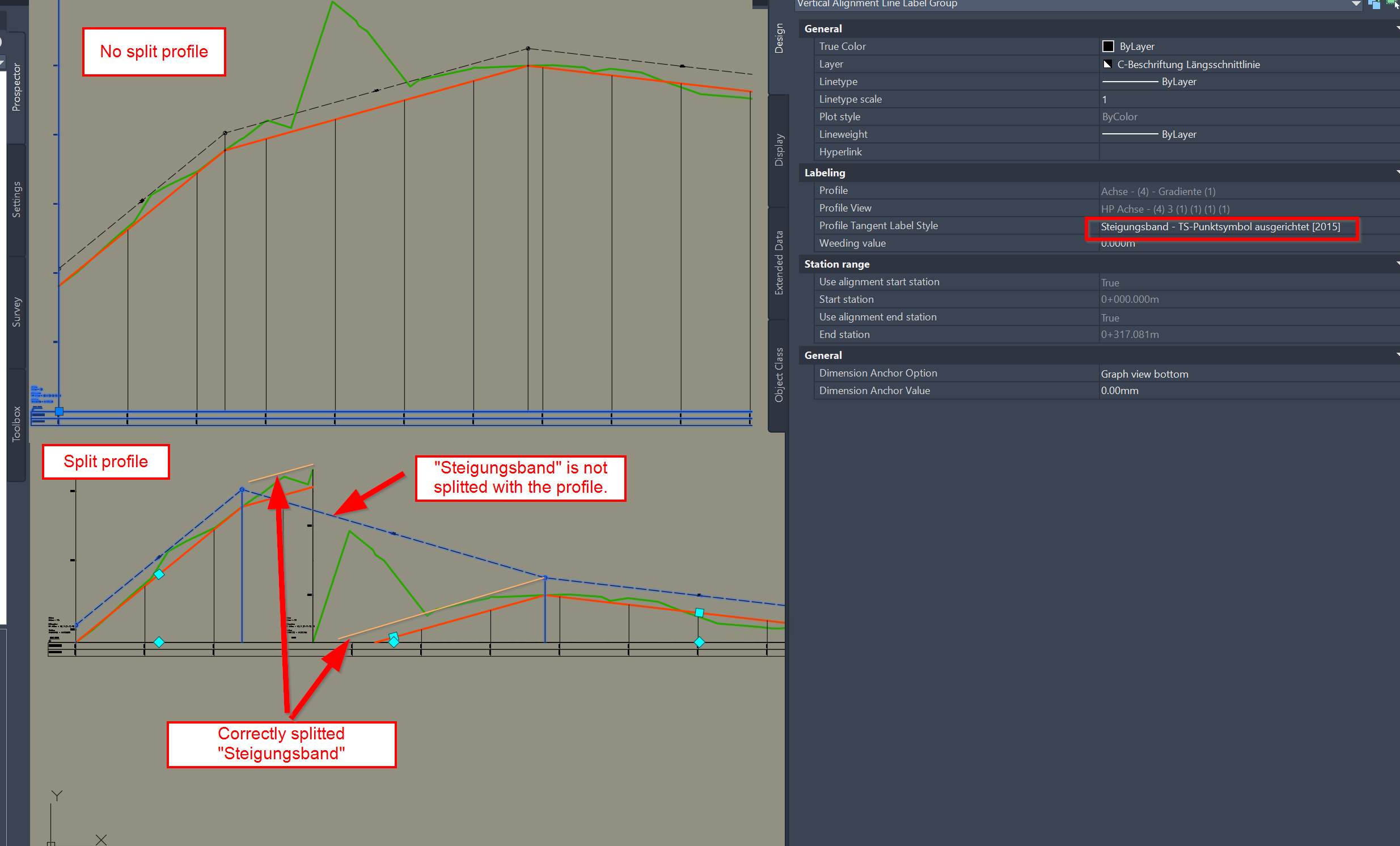Screen dimensions: 1400x846
Task: Click the Profile Tangent Label Style value
Action: (x=1220, y=227)
